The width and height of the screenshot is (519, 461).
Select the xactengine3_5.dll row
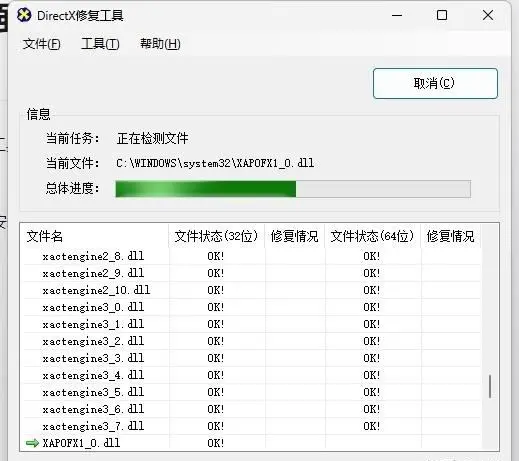coord(252,392)
